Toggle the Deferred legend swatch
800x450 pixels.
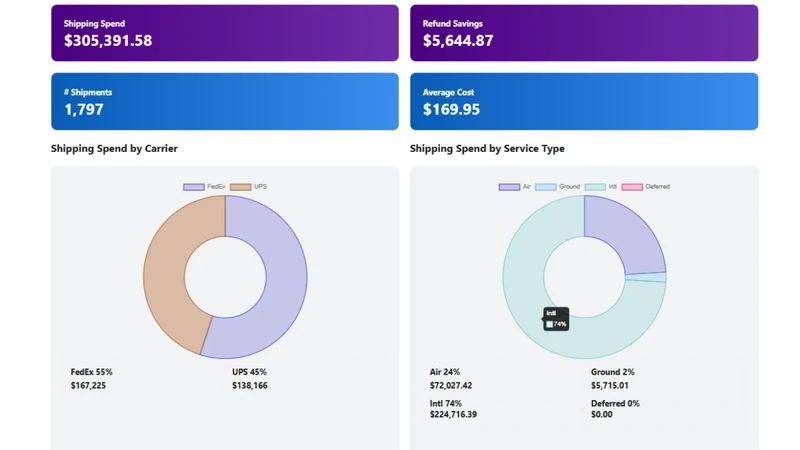[632, 187]
